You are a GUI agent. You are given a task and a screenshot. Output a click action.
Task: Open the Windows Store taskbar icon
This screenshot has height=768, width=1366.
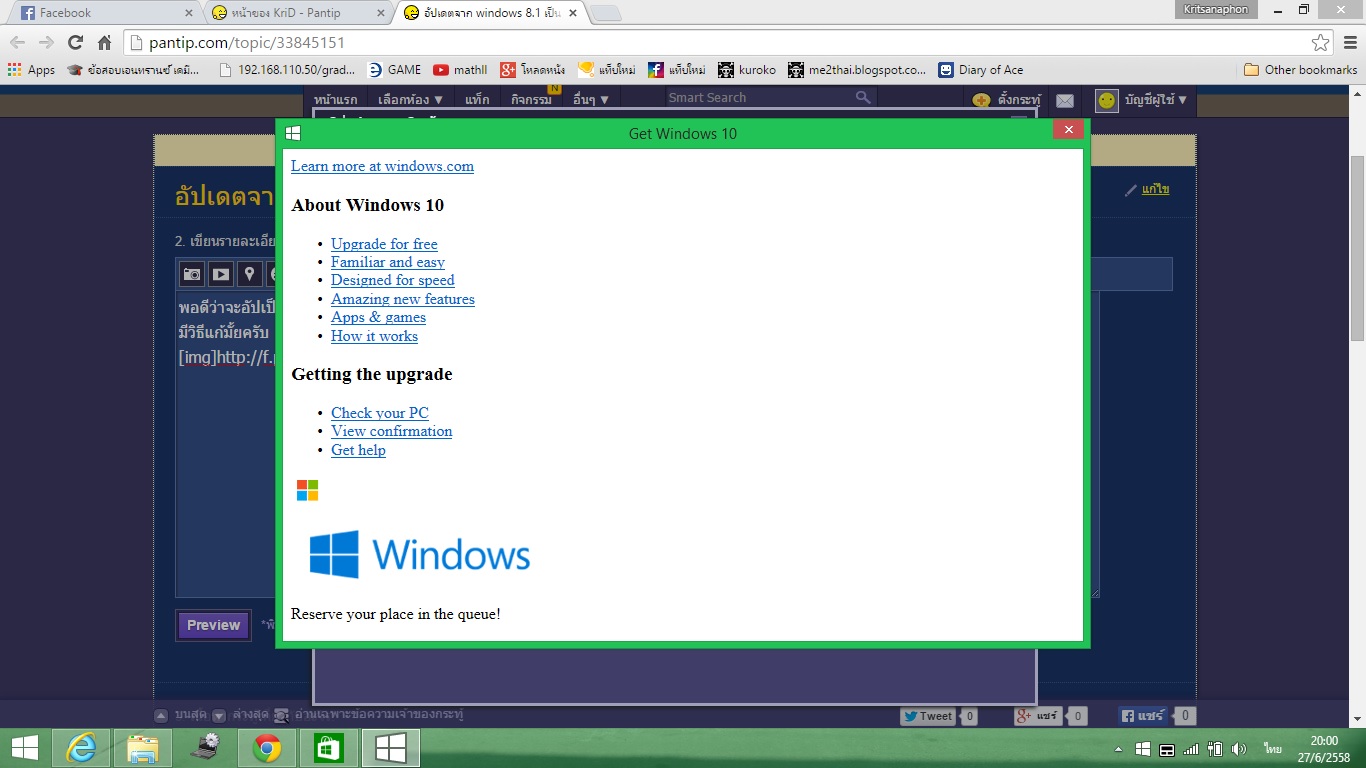(329, 748)
